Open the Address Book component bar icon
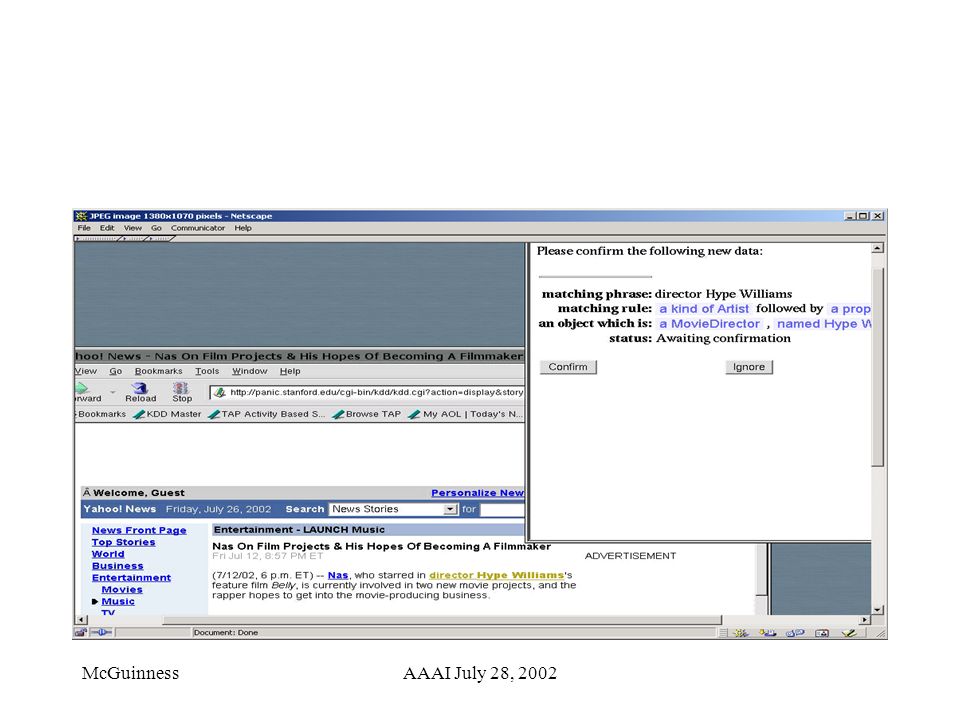The height and width of the screenshot is (720, 960). [x=822, y=632]
